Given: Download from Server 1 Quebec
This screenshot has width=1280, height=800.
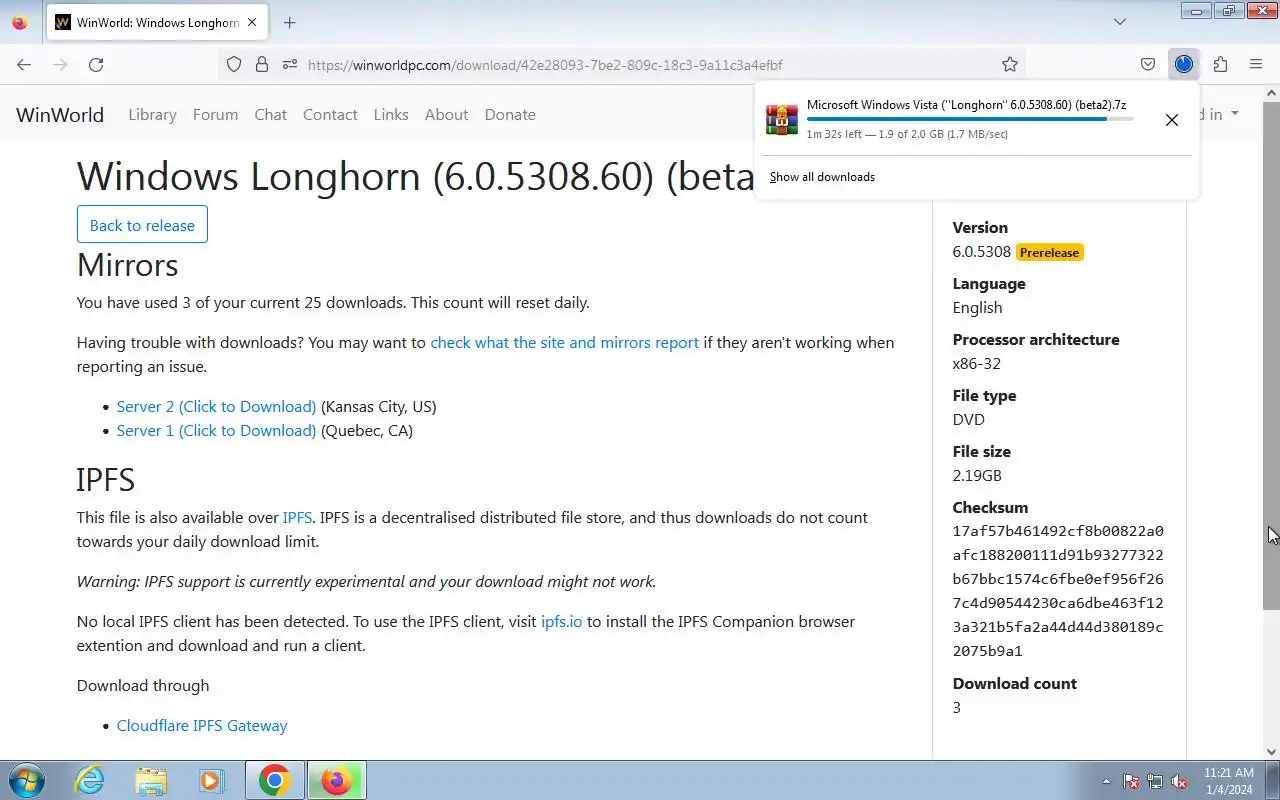Looking at the screenshot, I should coord(216,431).
